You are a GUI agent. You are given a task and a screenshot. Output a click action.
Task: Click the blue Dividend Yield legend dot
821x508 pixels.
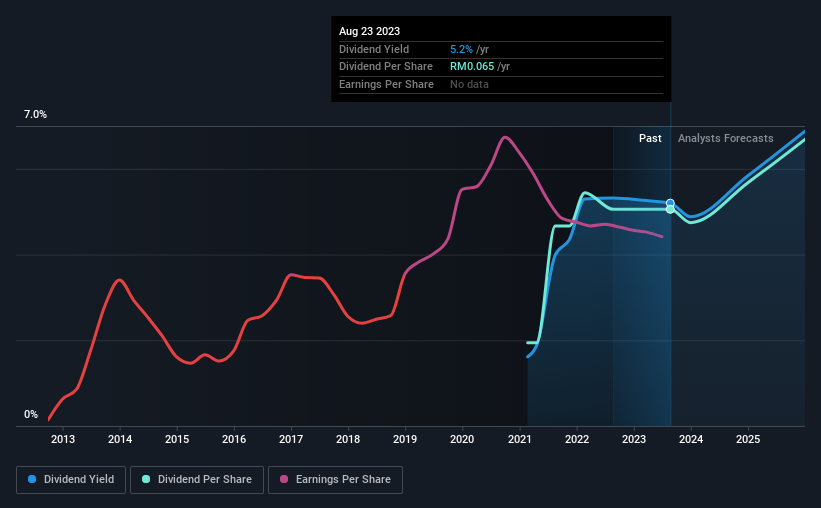point(33,480)
